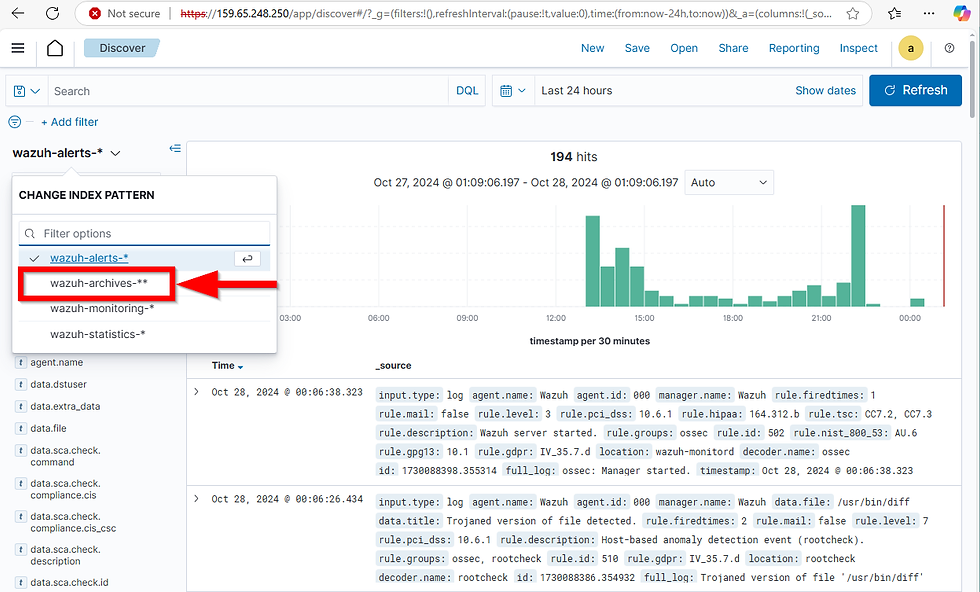
Task: Click the type icon for data.extra_data field
Action: pyautogui.click(x=21, y=406)
